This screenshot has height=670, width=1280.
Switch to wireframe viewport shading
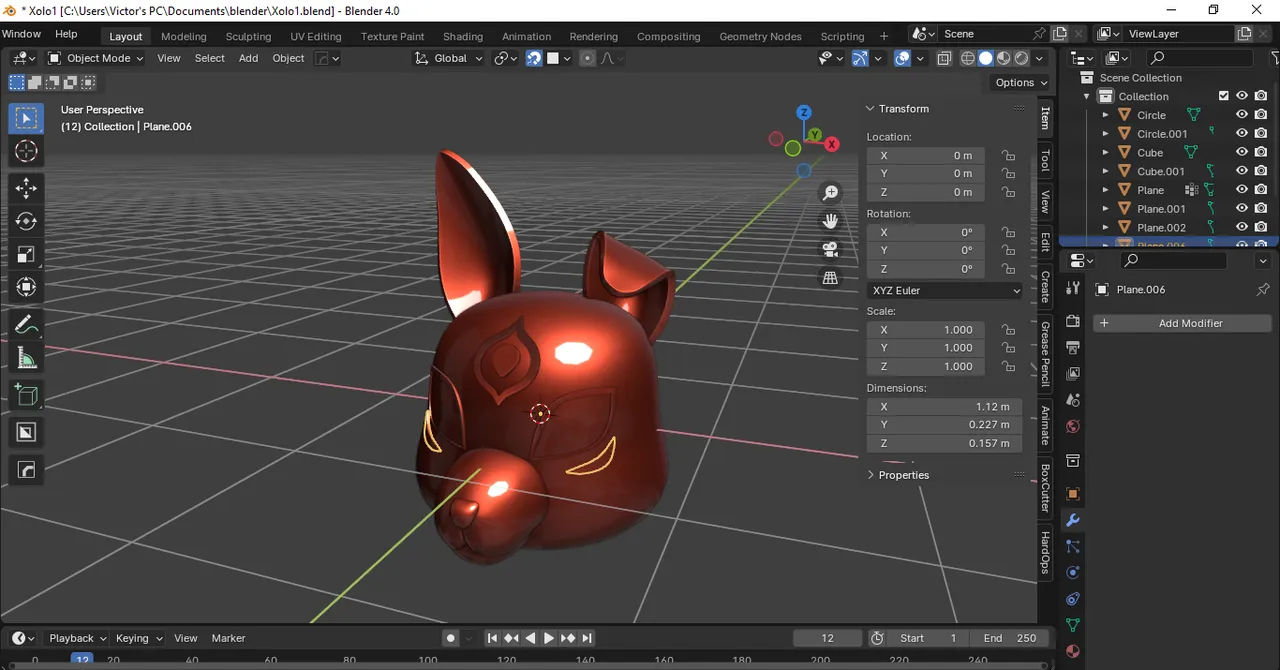tap(967, 58)
